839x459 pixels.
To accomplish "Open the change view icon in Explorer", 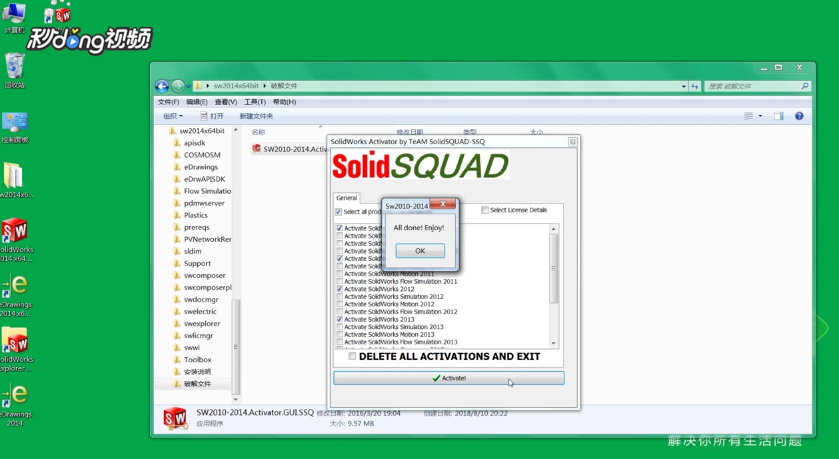I will (749, 116).
